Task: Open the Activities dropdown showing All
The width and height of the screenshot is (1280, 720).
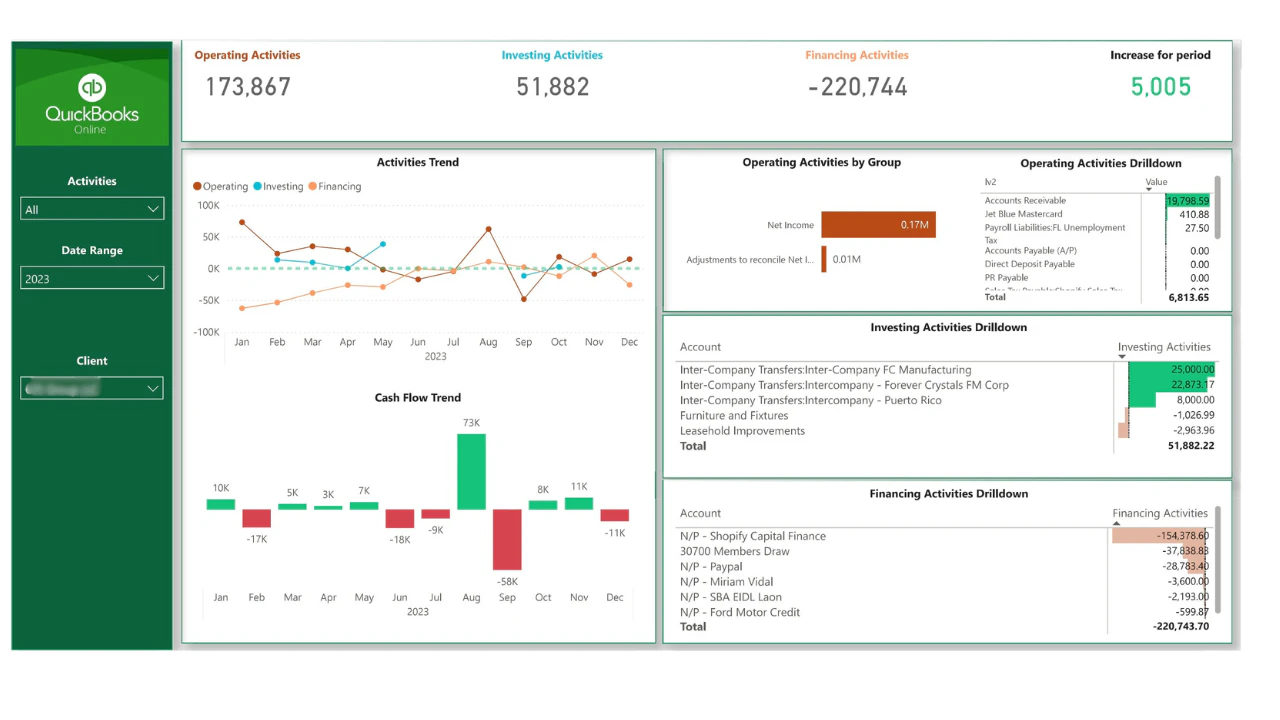Action: tap(92, 209)
